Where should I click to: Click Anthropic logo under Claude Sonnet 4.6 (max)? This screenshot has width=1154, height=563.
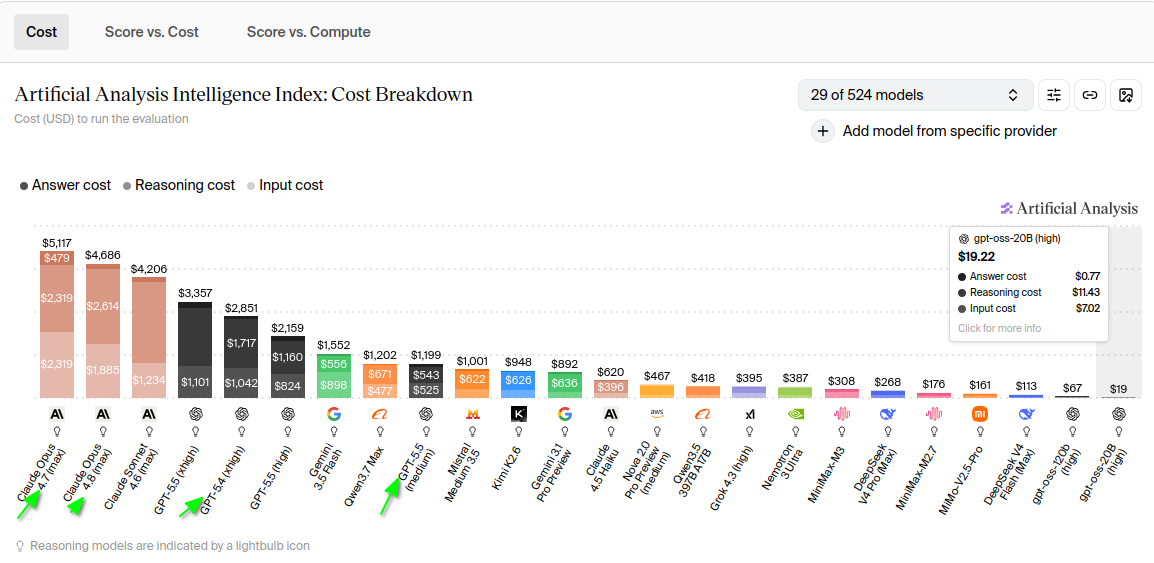point(149,414)
